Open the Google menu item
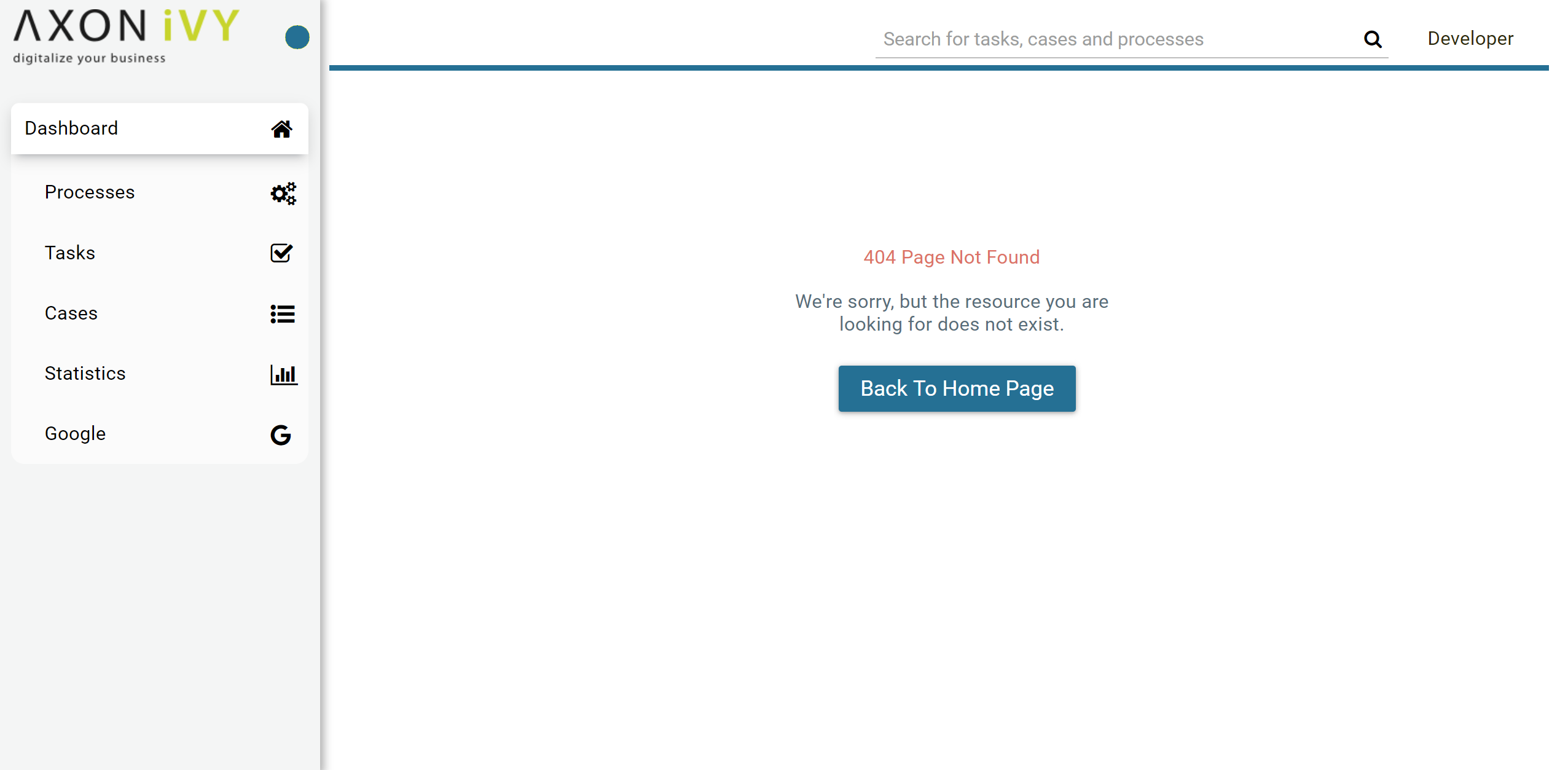The height and width of the screenshot is (770, 1568). [x=160, y=433]
